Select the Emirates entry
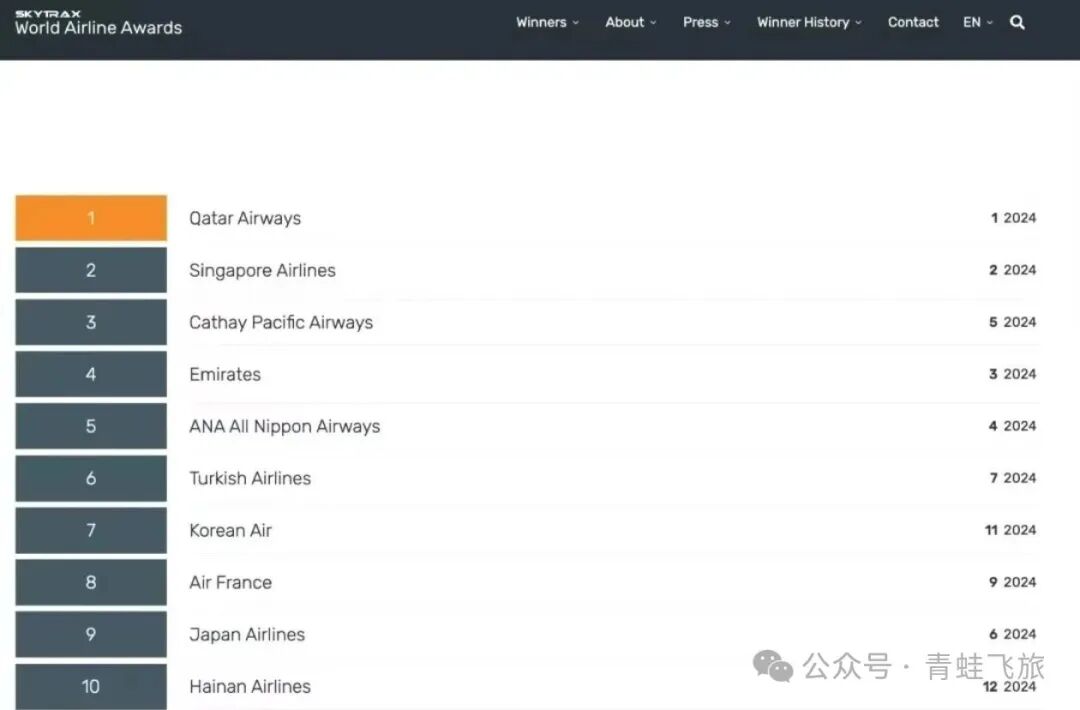 point(225,375)
